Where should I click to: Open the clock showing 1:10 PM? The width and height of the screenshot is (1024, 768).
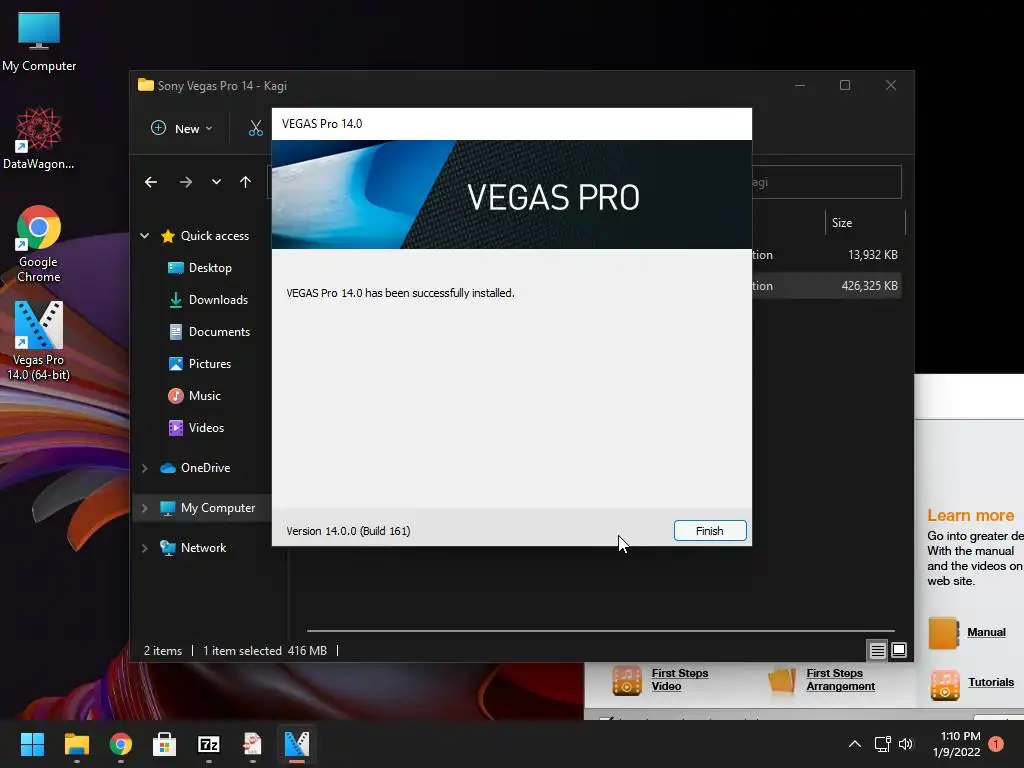(957, 744)
